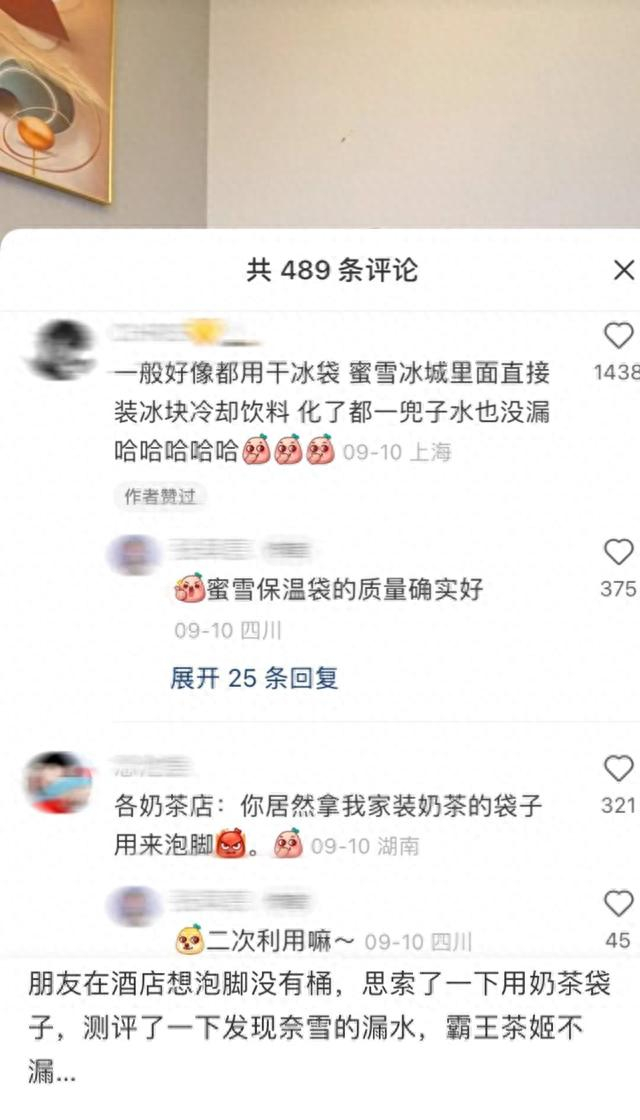Like the comment with 1438 likes
This screenshot has height=1120, width=640.
(x=619, y=336)
